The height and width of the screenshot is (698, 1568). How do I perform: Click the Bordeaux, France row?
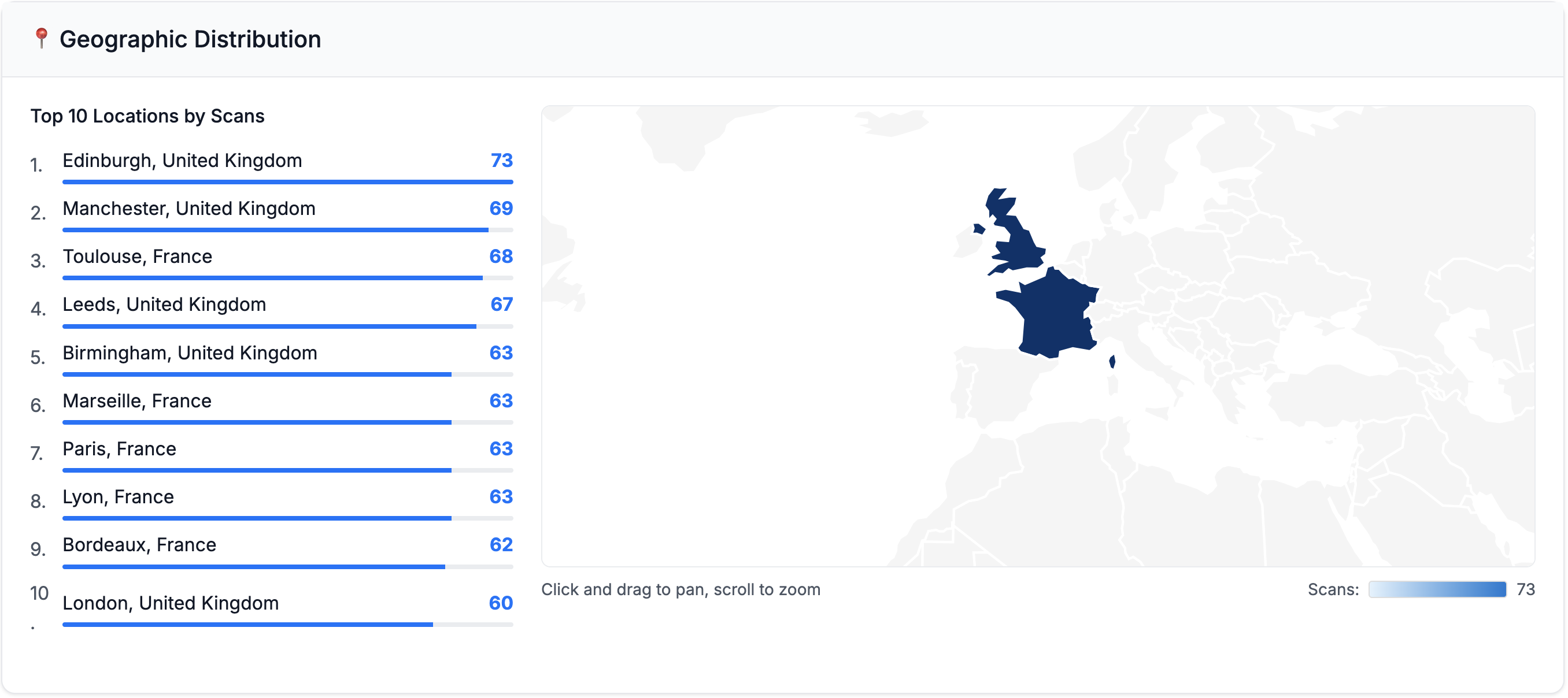(x=139, y=545)
